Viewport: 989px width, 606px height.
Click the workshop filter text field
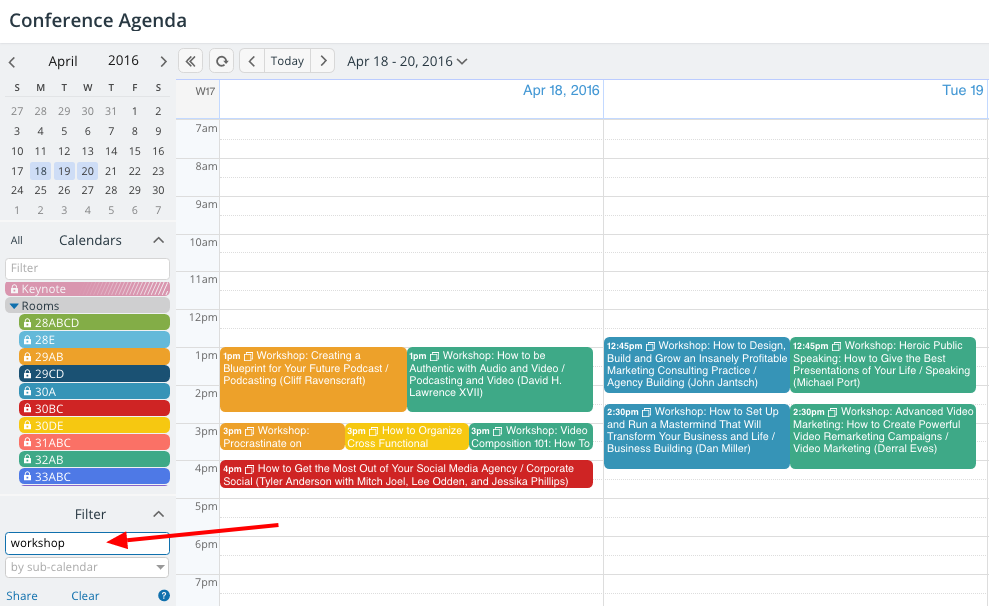[x=88, y=543]
